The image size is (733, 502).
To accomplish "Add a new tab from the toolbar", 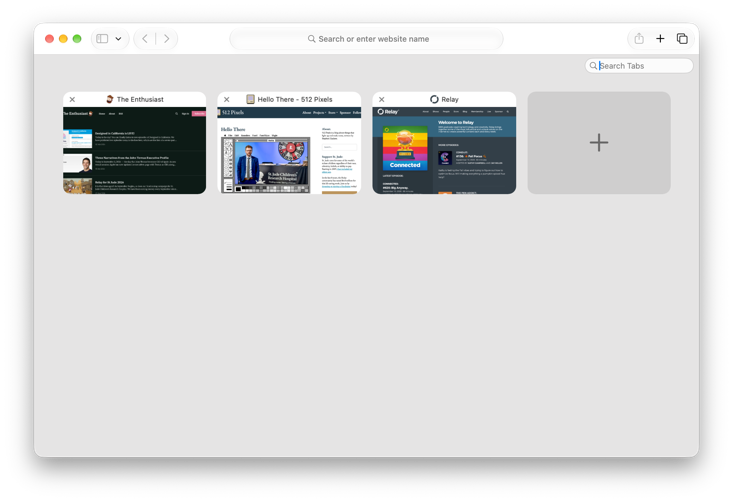I will pyautogui.click(x=660, y=39).
